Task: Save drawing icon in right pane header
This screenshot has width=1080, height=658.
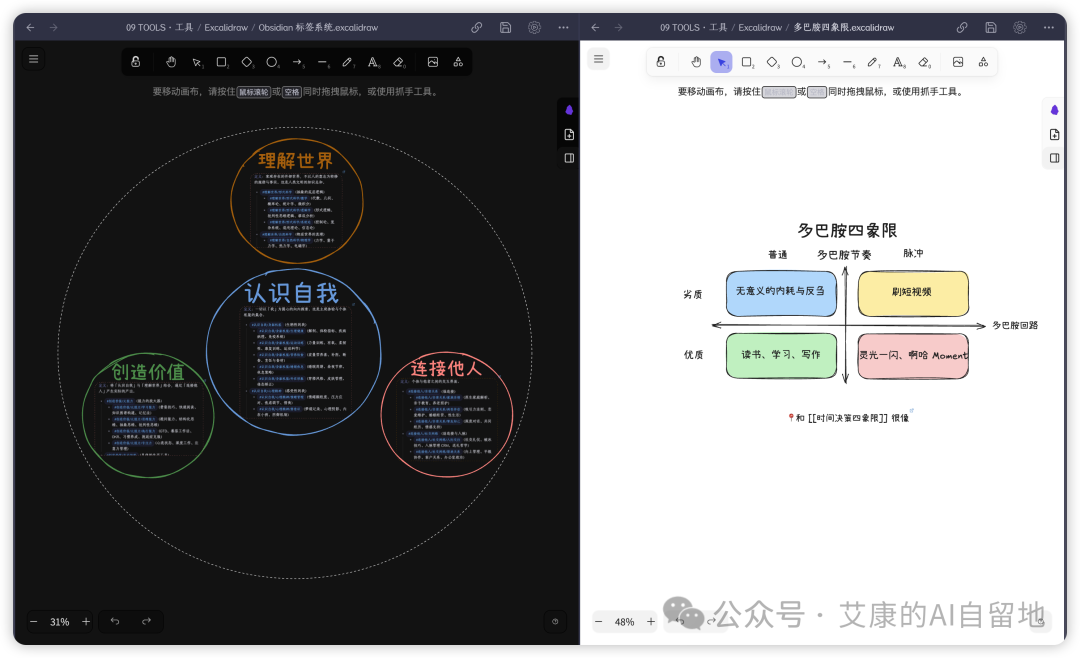Action: click(x=991, y=28)
